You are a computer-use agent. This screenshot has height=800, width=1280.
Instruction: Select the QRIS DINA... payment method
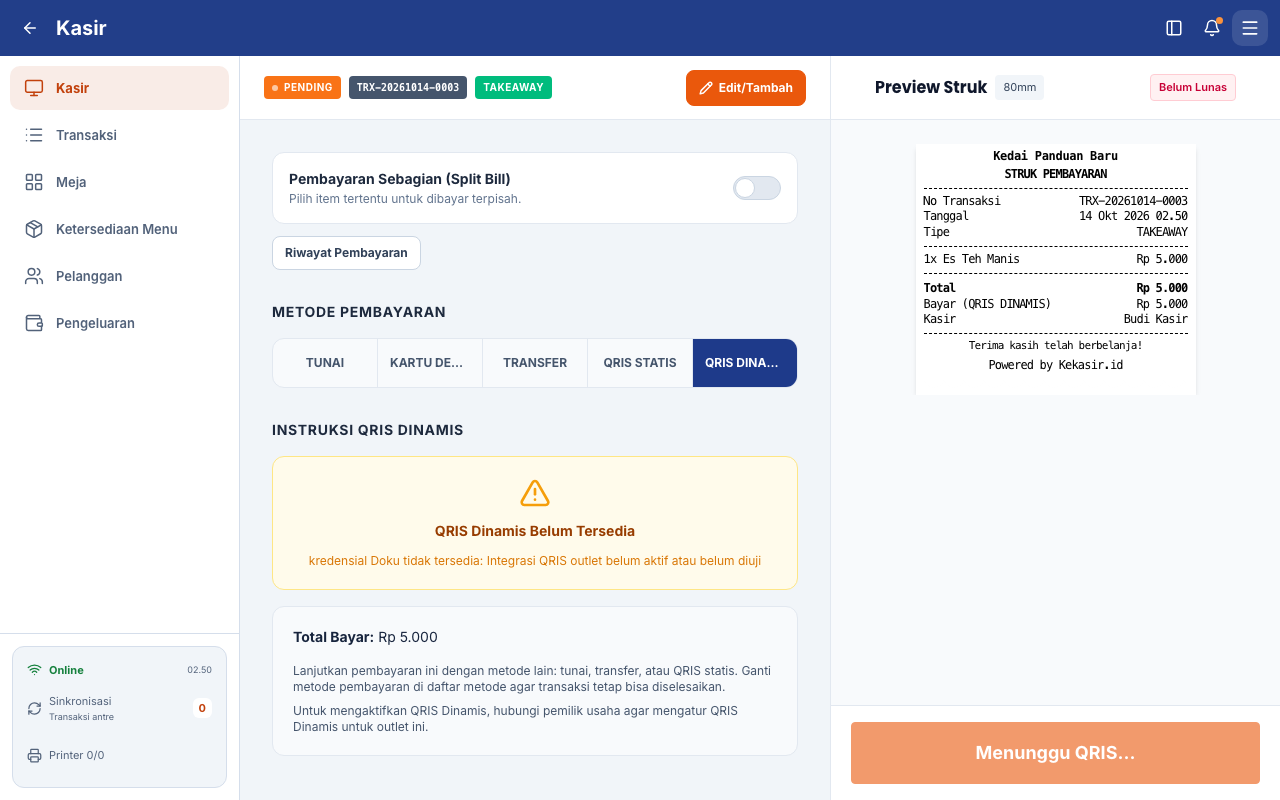pyautogui.click(x=745, y=363)
